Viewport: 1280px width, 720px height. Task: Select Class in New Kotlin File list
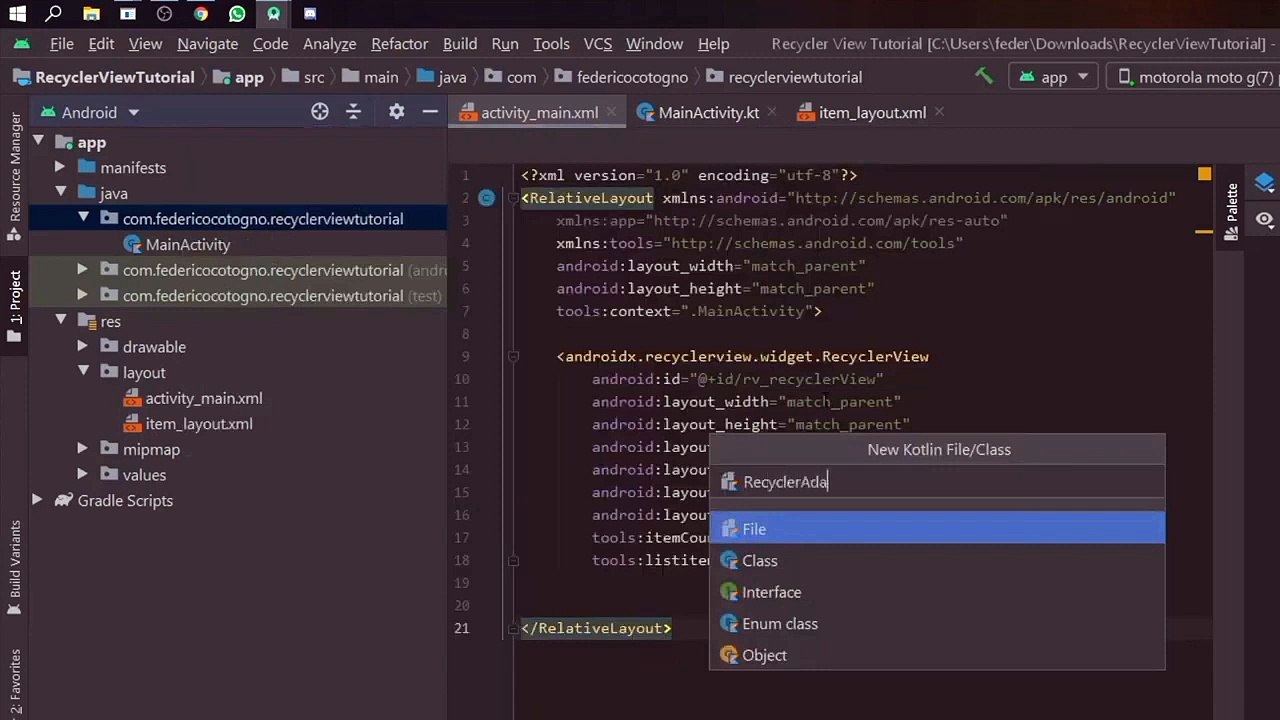tap(759, 561)
